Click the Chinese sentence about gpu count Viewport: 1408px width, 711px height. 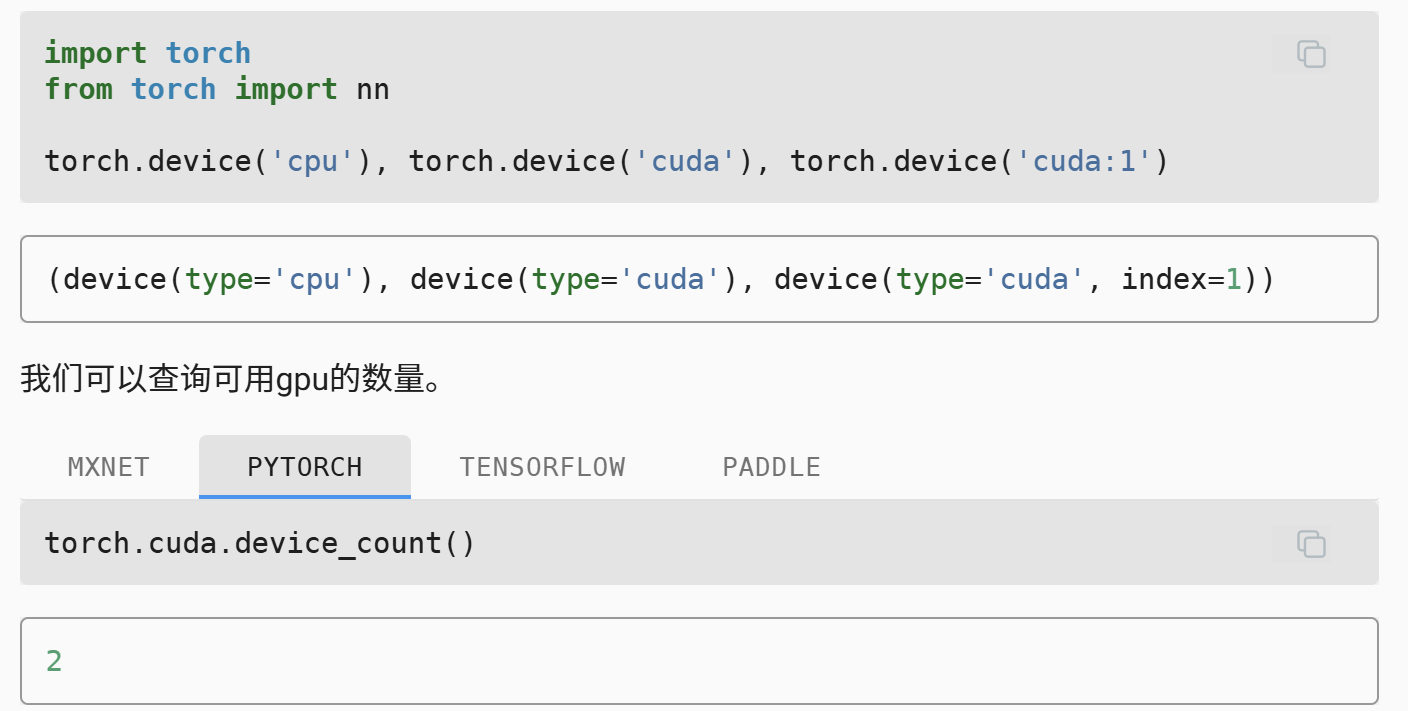[232, 379]
